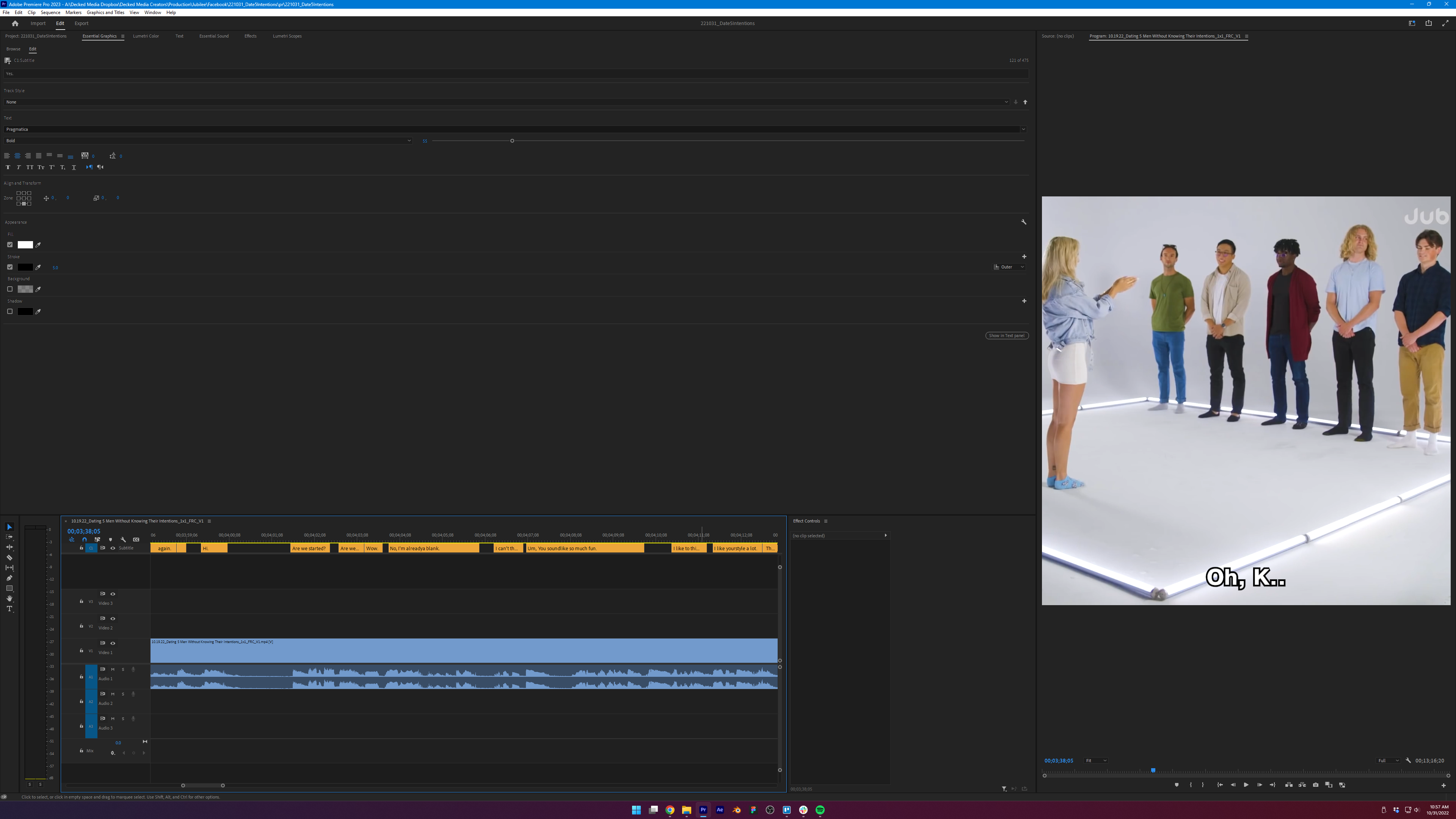1456x819 pixels.
Task: Select the Ripple Edit tool
Action: click(9, 547)
